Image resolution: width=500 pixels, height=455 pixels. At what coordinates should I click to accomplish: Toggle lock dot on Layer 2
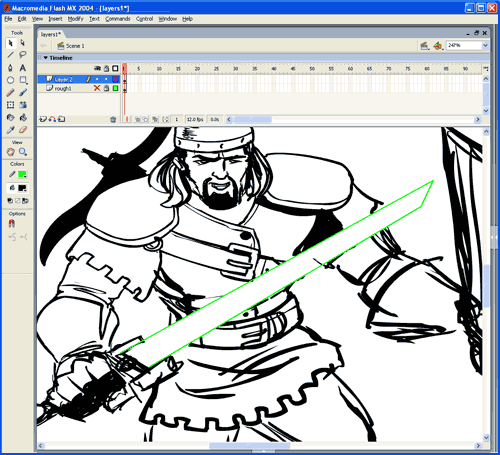tap(106, 79)
